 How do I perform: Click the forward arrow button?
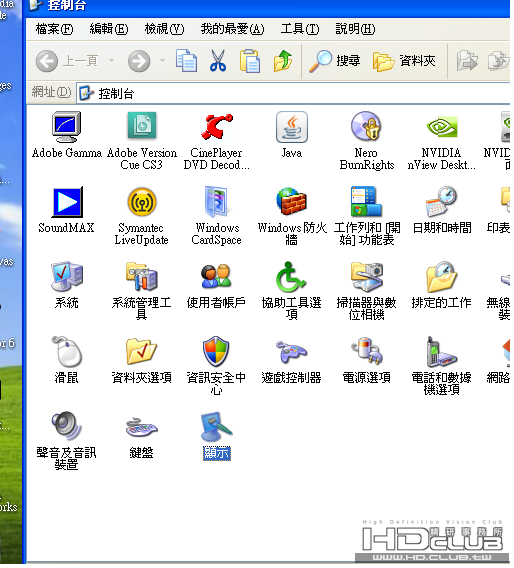139,60
